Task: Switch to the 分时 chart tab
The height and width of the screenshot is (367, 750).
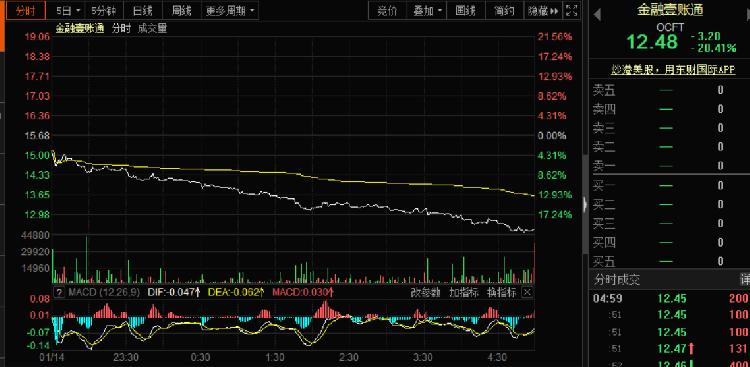Action: coord(26,10)
